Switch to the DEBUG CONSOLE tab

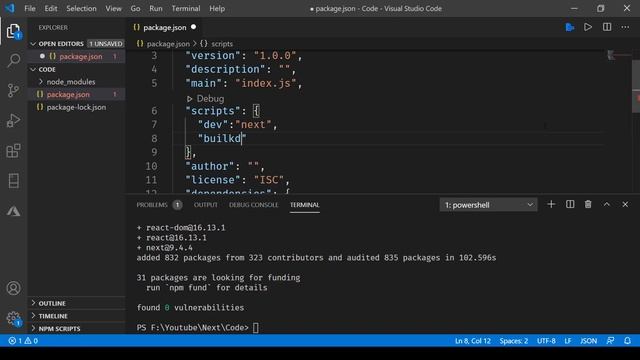coord(253,205)
